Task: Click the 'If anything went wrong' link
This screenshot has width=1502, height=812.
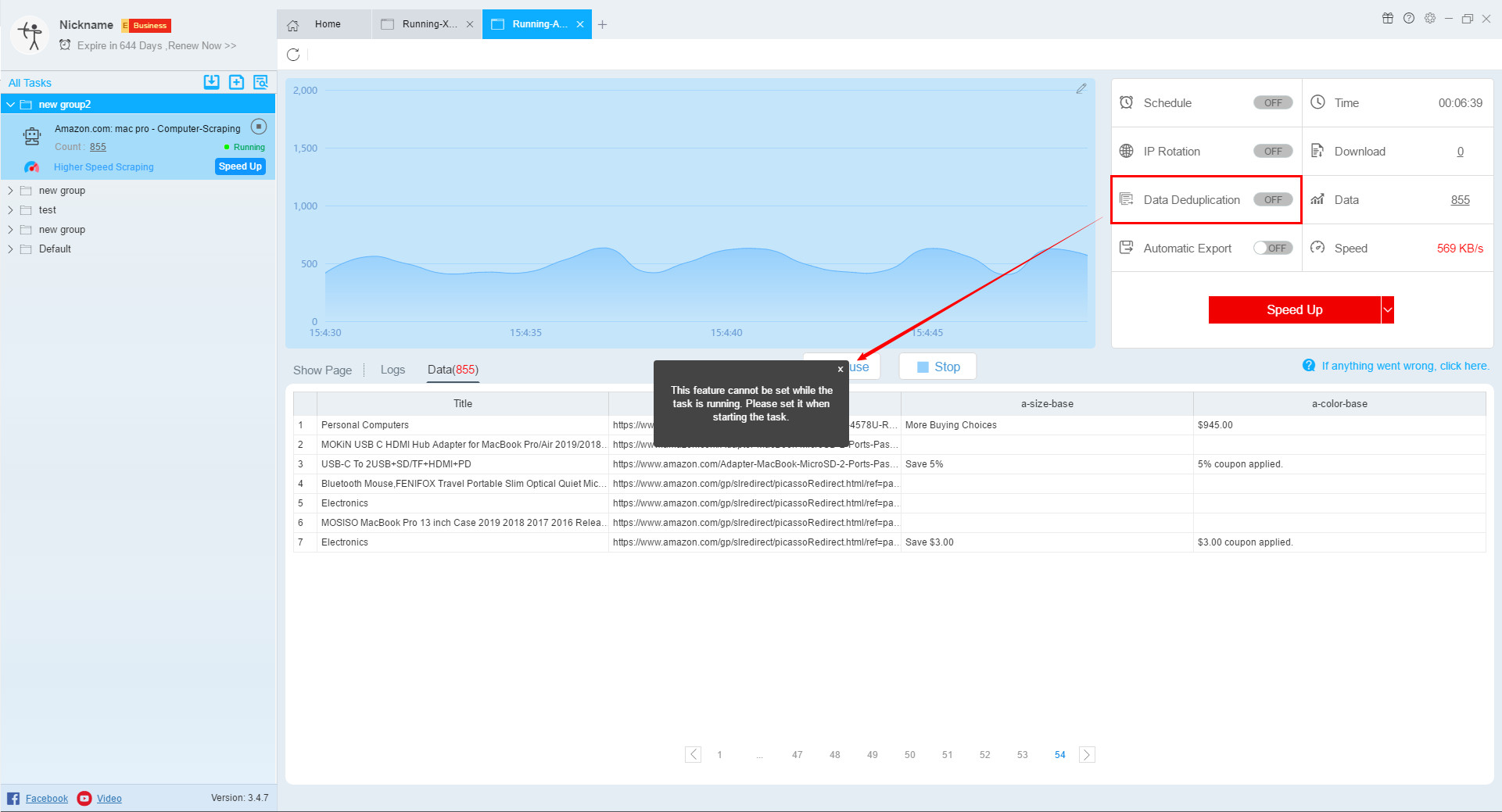Action: [x=1404, y=366]
